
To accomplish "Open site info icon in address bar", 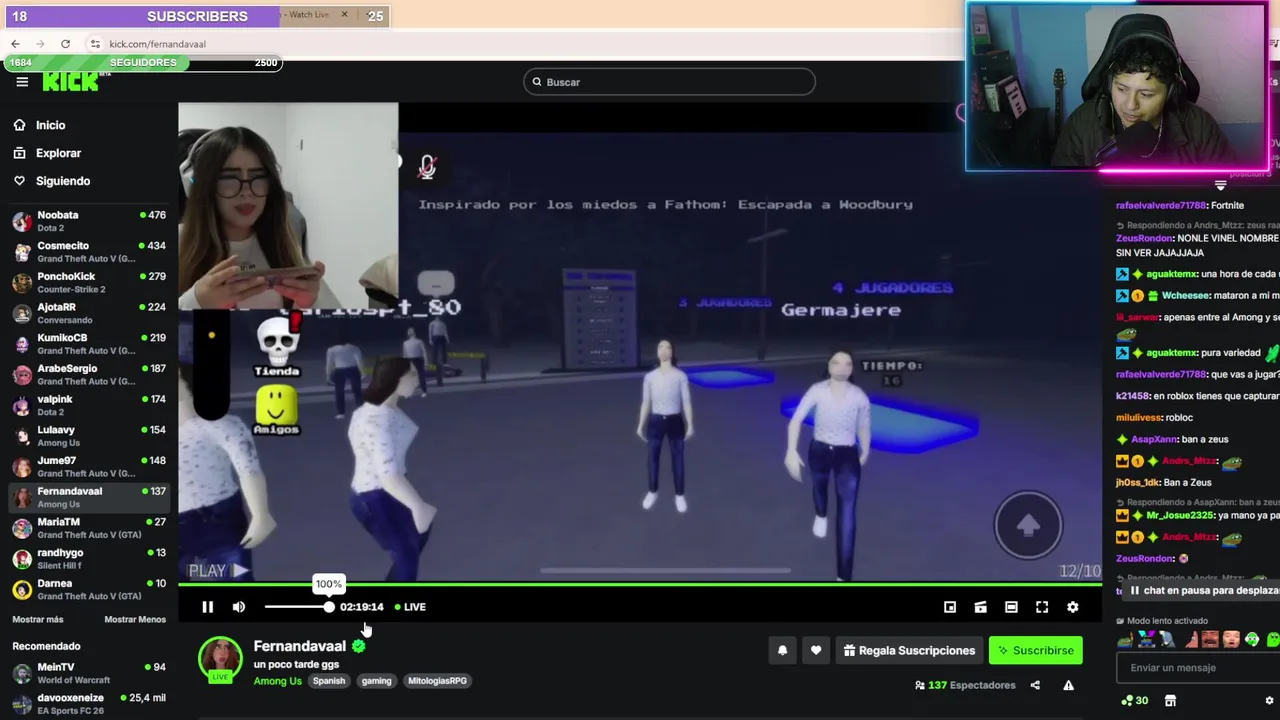I will click(95, 44).
